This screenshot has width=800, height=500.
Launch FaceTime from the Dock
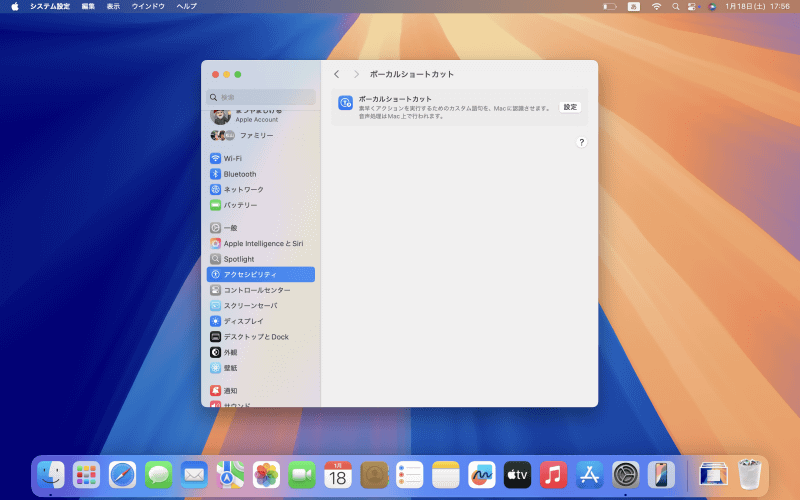(302, 475)
